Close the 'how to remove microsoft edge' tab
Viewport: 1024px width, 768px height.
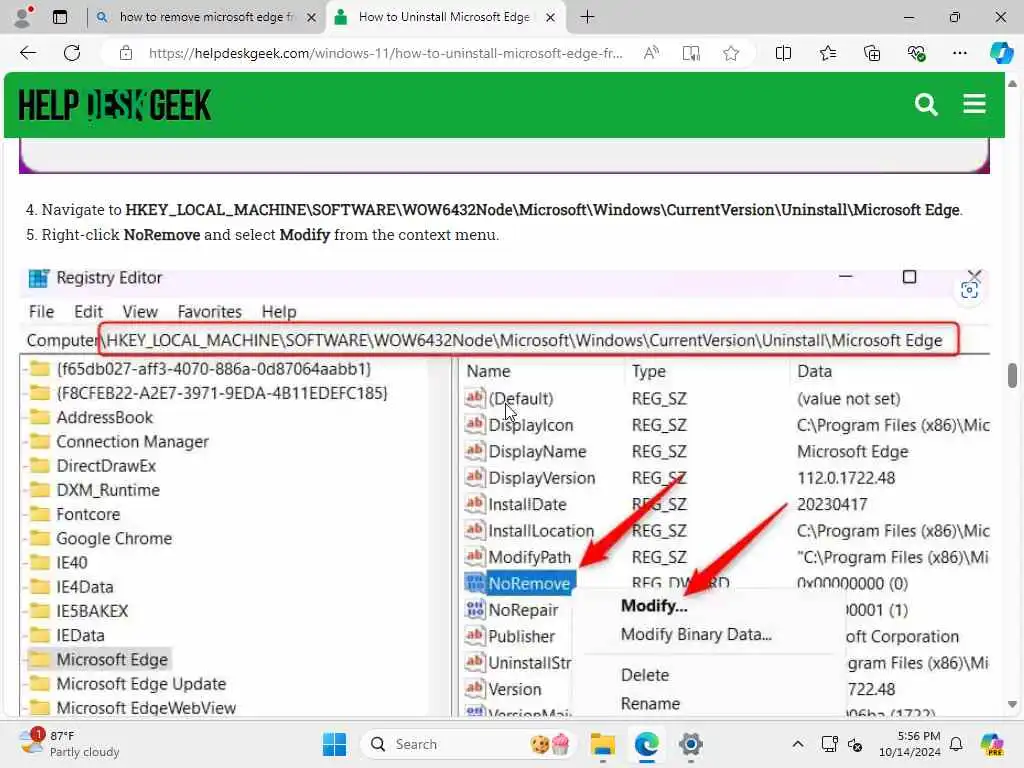[312, 18]
